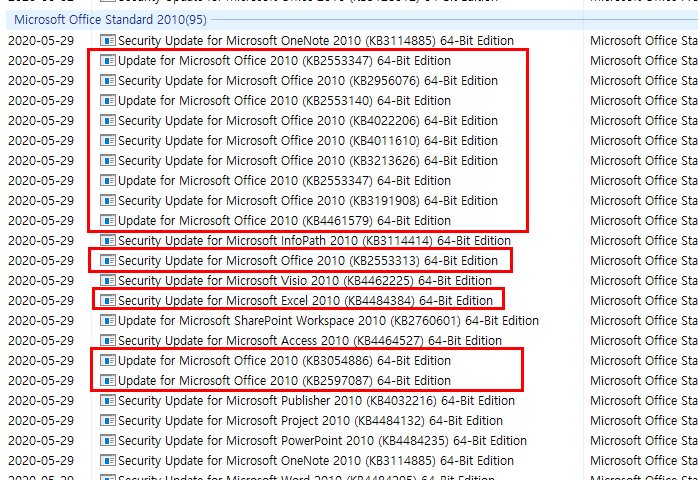Viewport: 698px width, 480px height.
Task: Click the Publisher 2010 security update icon
Action: click(x=108, y=401)
